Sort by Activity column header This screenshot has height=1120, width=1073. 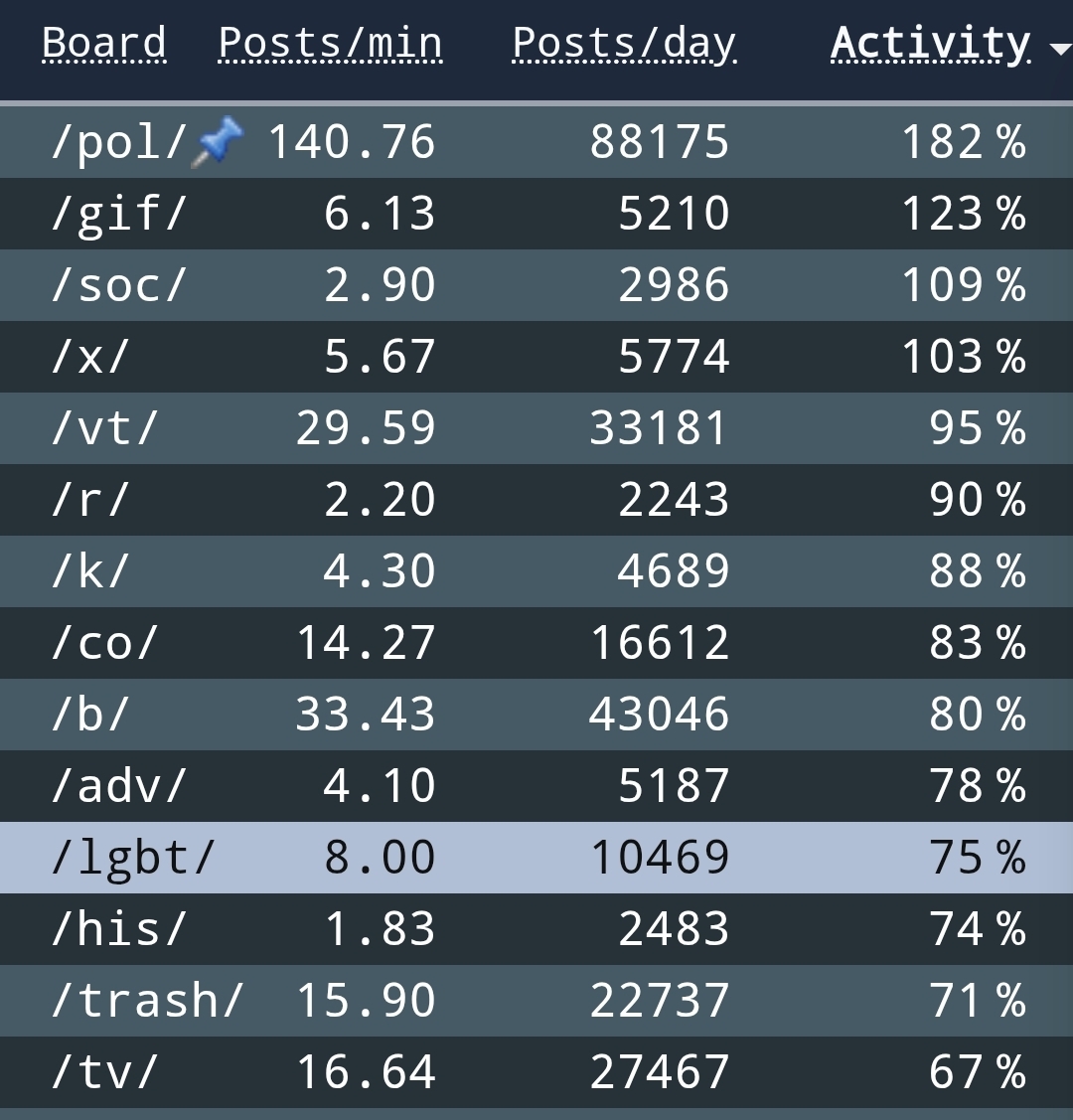tap(931, 43)
